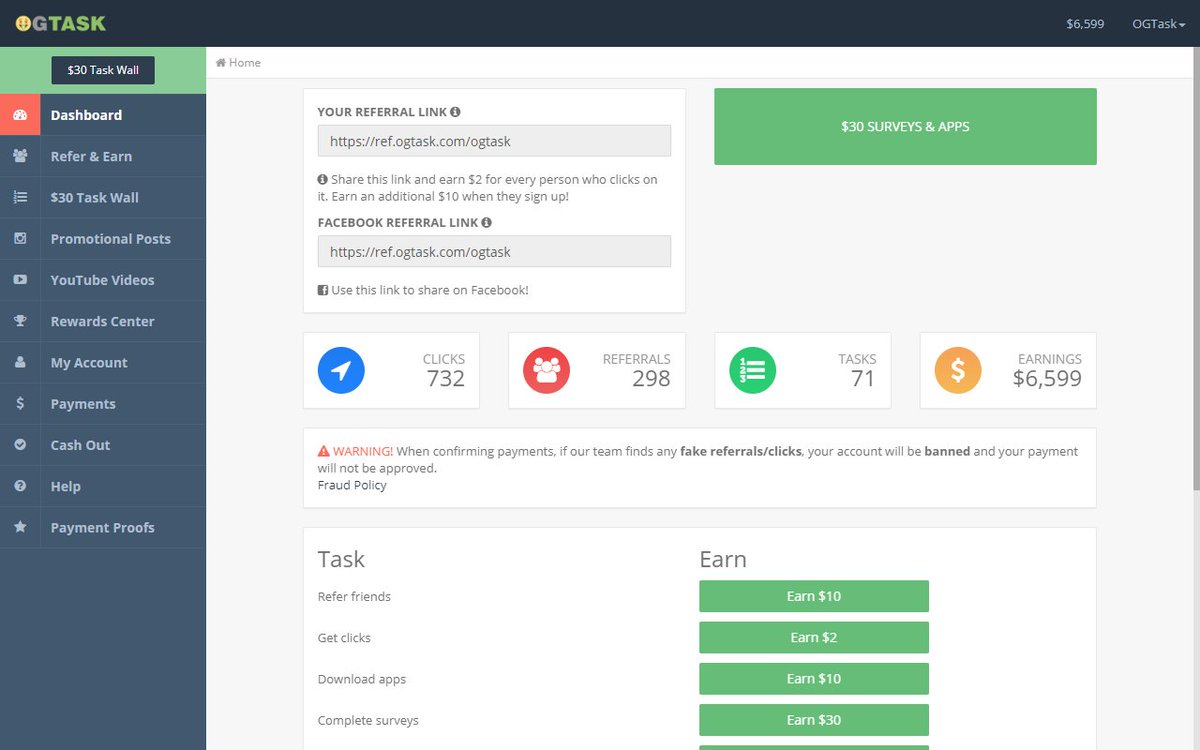Open My Account page

103,362
